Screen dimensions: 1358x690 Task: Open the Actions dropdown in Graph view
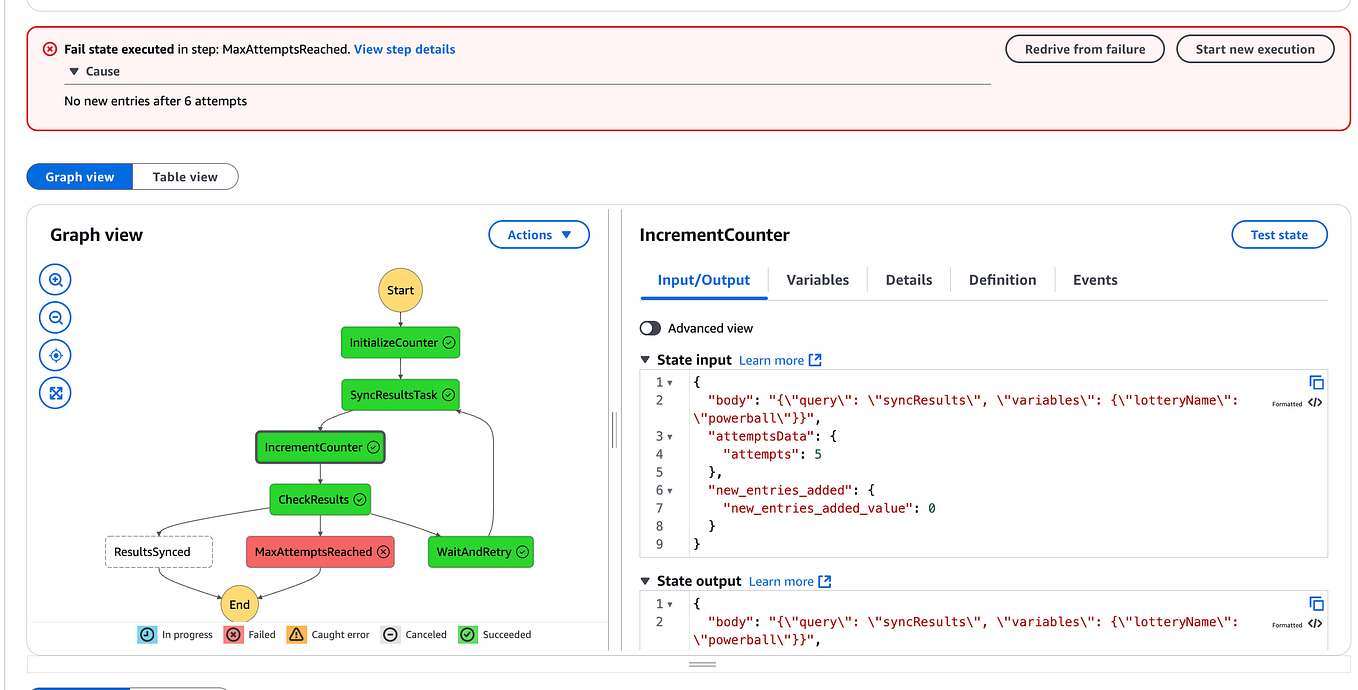click(x=539, y=234)
